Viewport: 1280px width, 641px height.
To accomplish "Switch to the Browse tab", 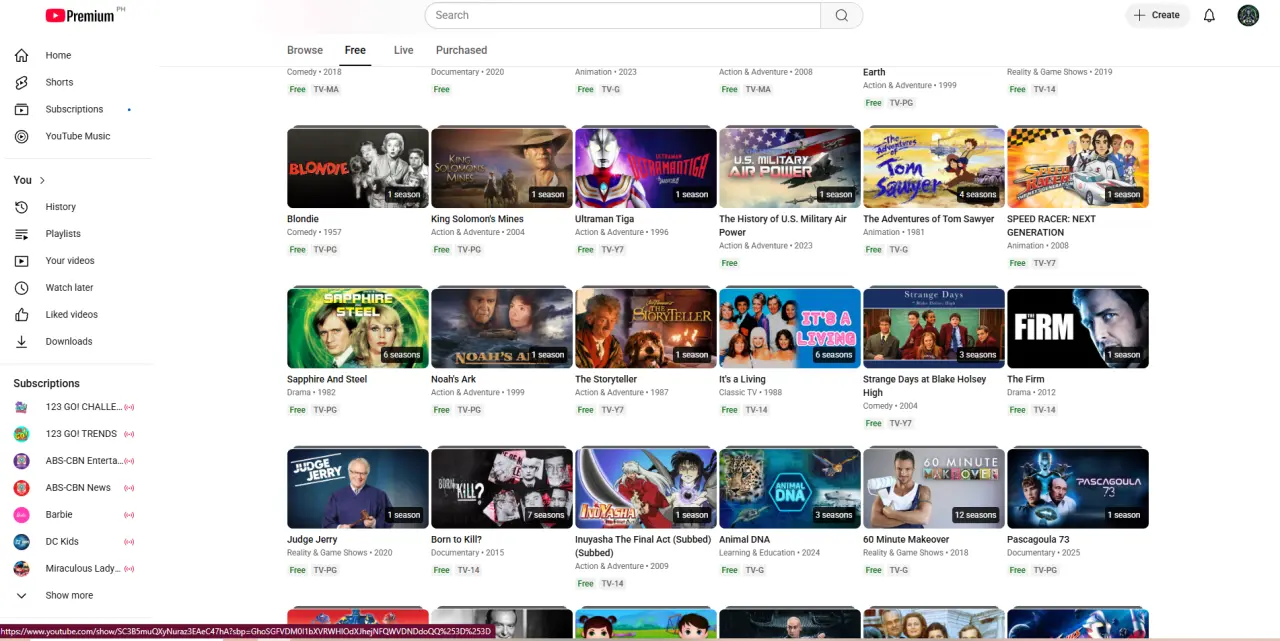I will [305, 50].
